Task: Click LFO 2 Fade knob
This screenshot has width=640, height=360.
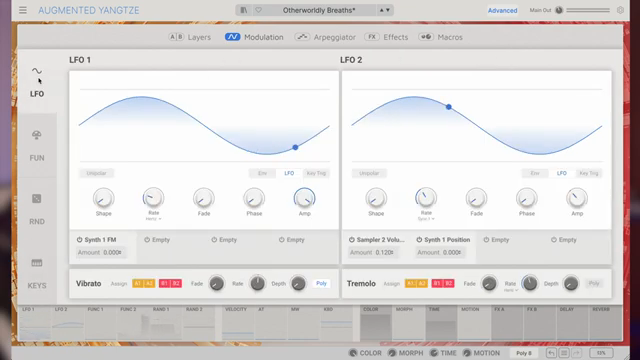Action: coord(476,198)
